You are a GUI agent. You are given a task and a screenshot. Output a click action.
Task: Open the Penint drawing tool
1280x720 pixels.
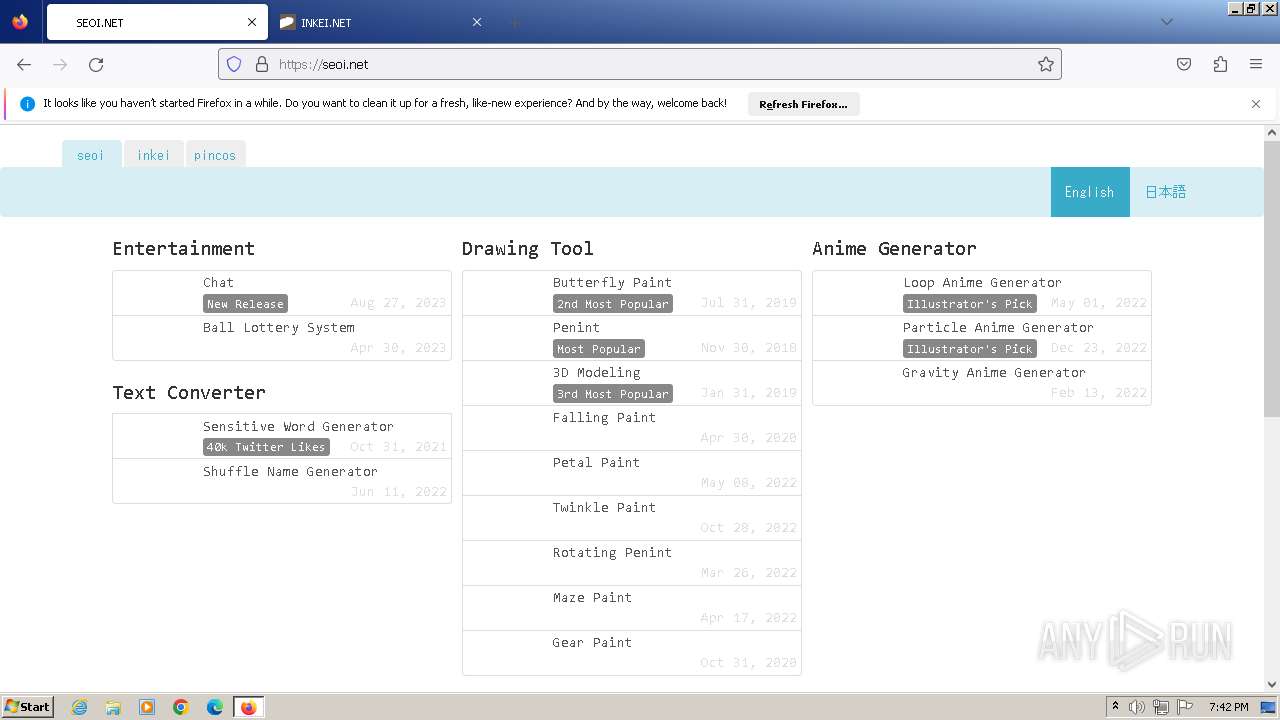pyautogui.click(x=632, y=338)
